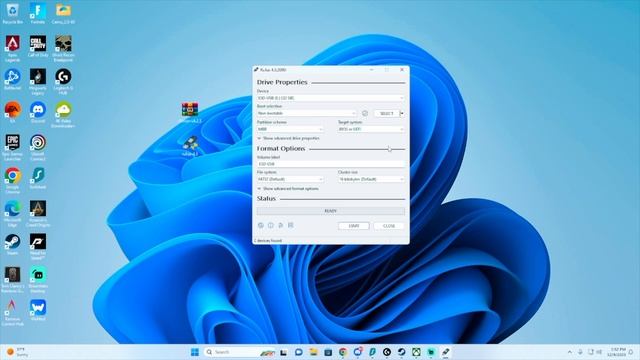
Task: Open the Boot selection dropdown
Action: pyautogui.click(x=307, y=113)
